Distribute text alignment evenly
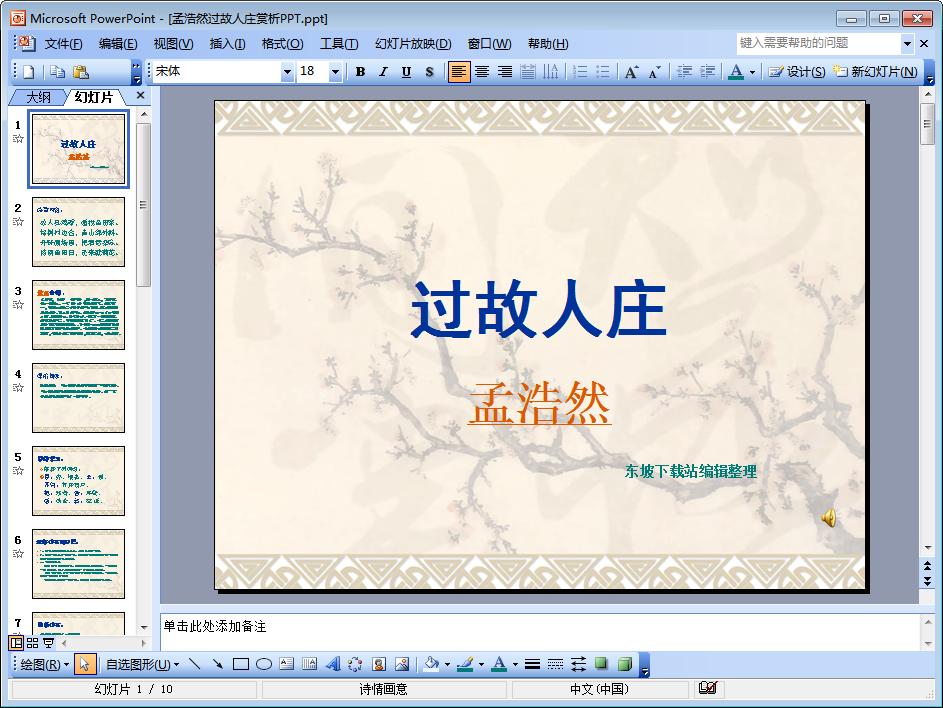Image resolution: width=943 pixels, height=708 pixels. 527,72
